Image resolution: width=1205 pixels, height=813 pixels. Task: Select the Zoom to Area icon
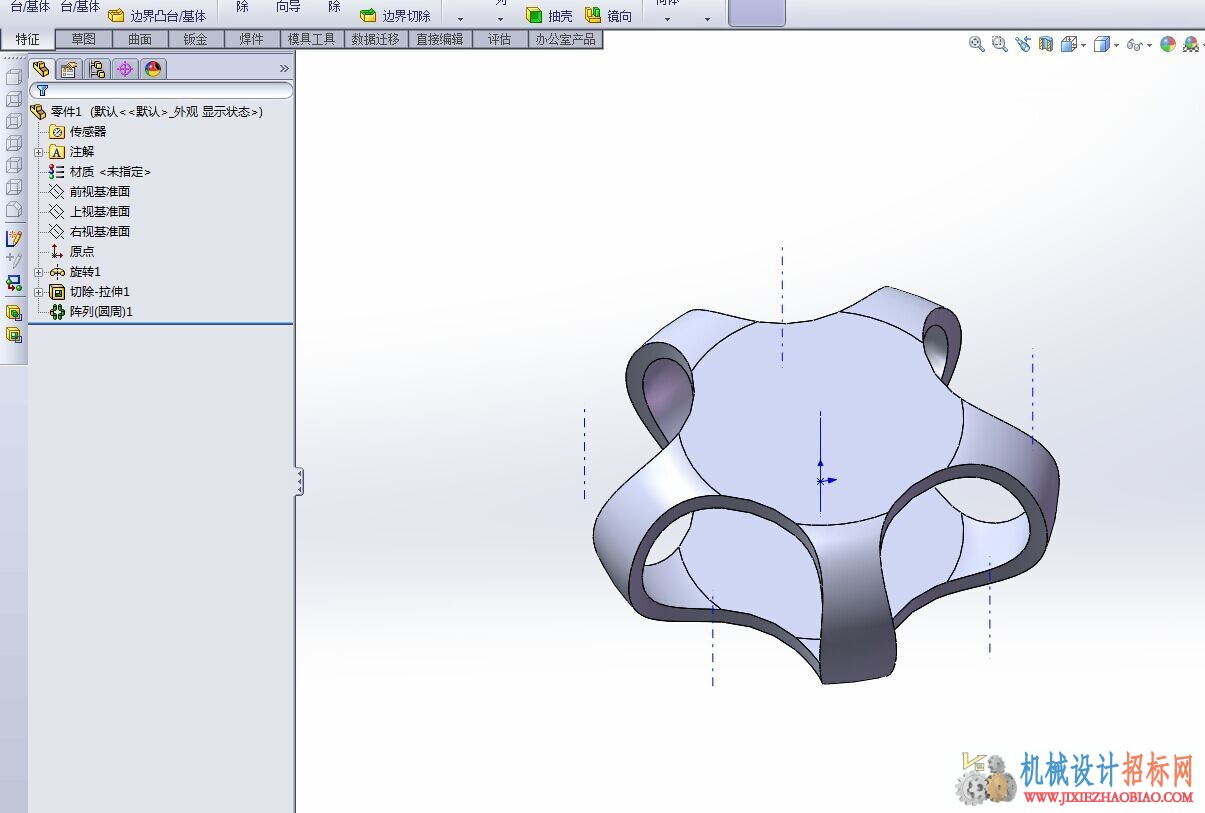999,44
